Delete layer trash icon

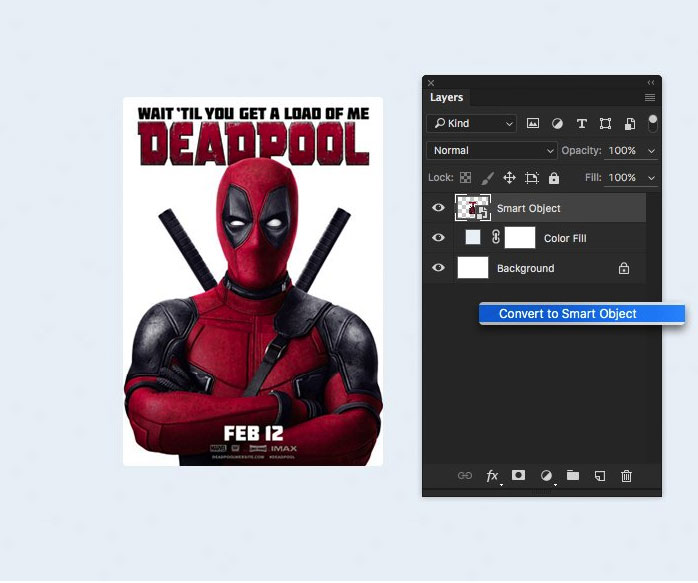click(x=626, y=476)
